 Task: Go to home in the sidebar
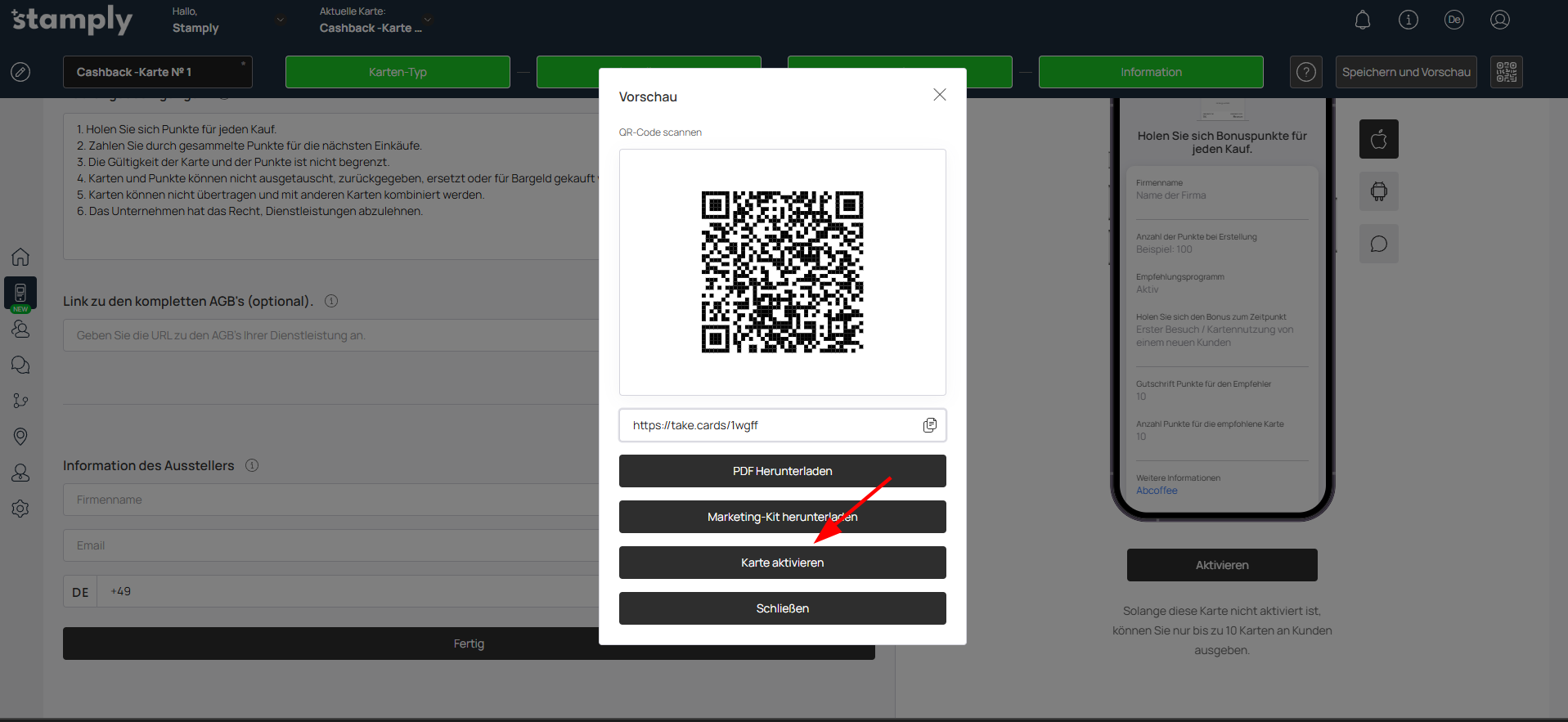tap(20, 257)
